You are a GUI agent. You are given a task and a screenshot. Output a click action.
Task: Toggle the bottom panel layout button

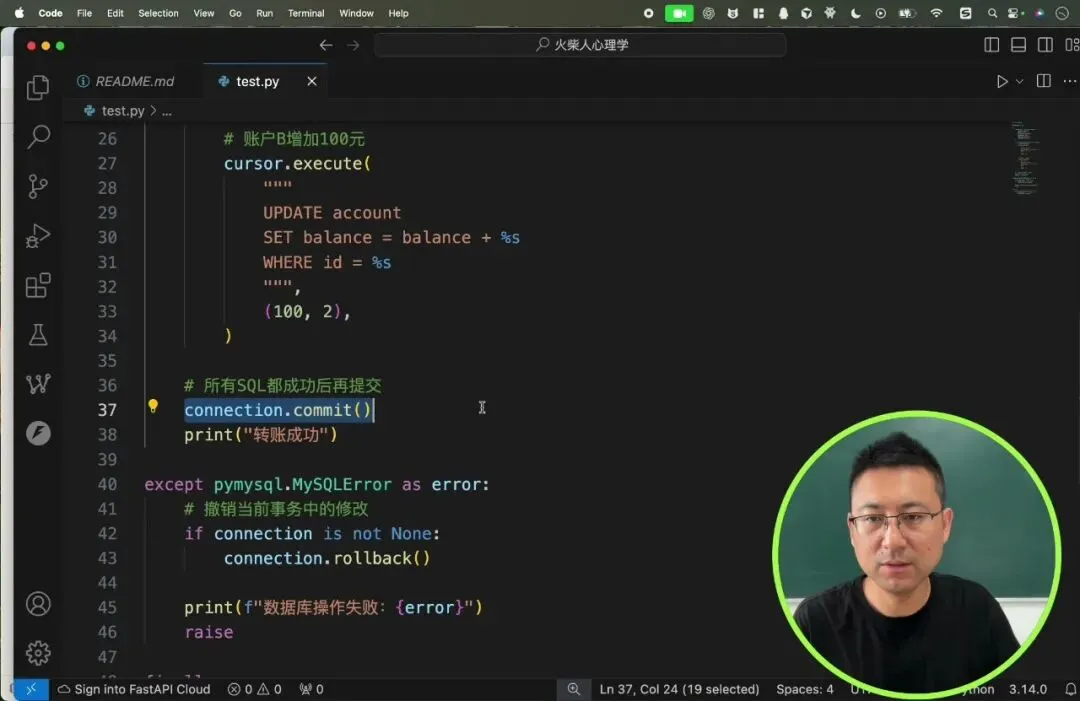point(1018,45)
